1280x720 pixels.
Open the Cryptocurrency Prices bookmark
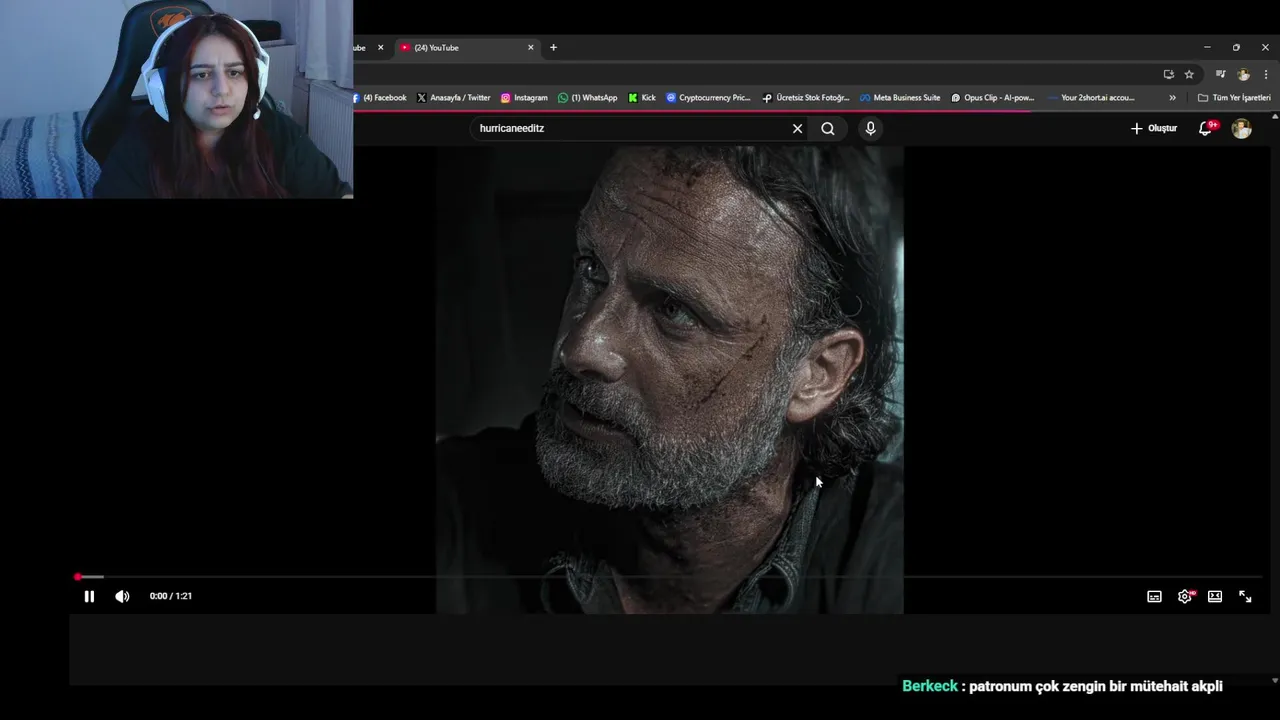pyautogui.click(x=708, y=98)
